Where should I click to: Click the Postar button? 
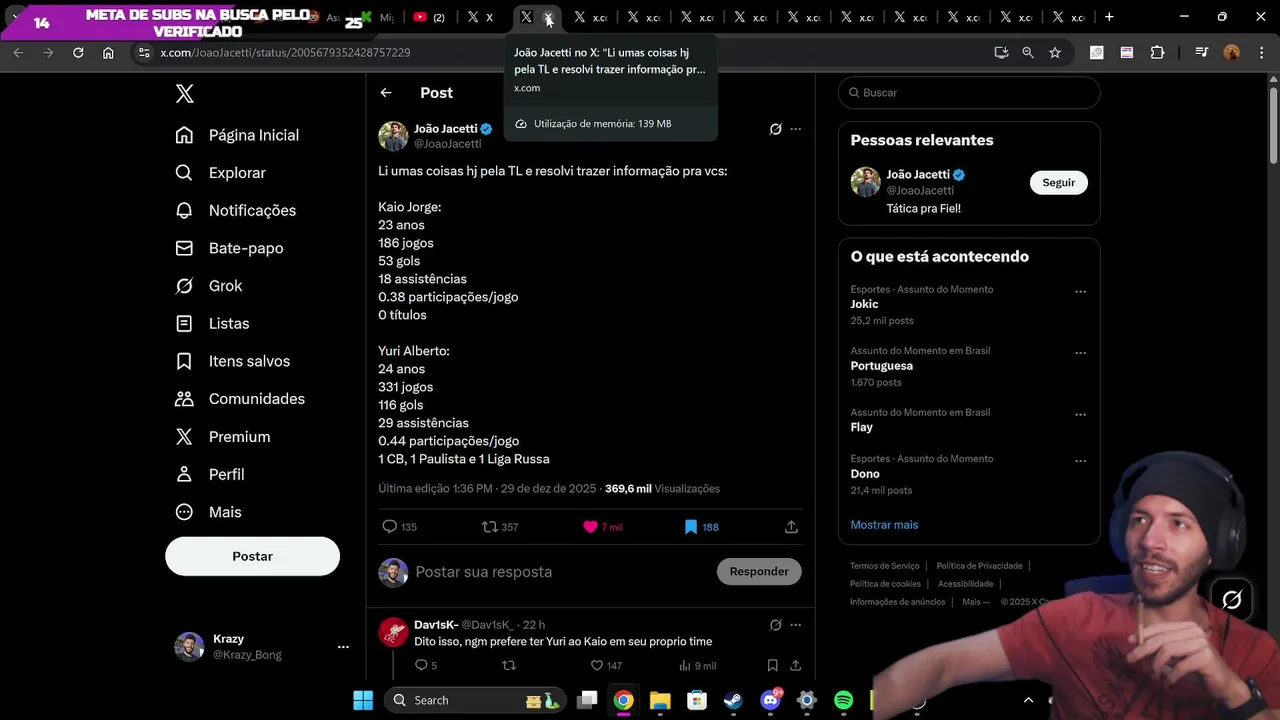pyautogui.click(x=252, y=556)
